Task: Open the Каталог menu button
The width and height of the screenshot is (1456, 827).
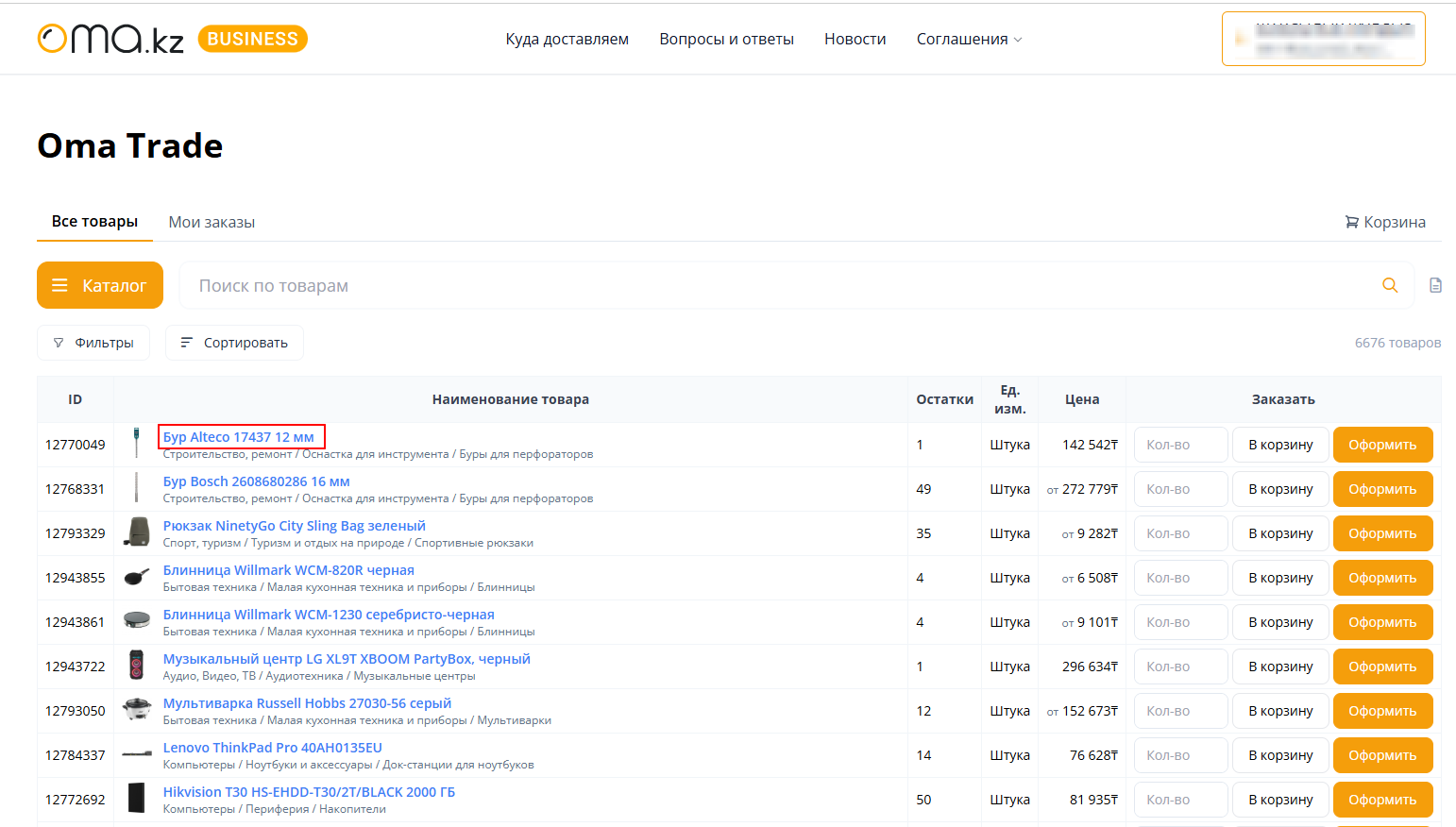Action: coord(100,285)
